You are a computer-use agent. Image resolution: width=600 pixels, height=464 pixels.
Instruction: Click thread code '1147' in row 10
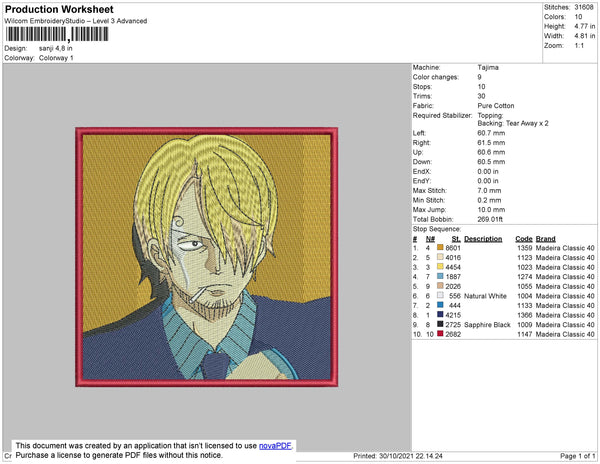(x=525, y=334)
